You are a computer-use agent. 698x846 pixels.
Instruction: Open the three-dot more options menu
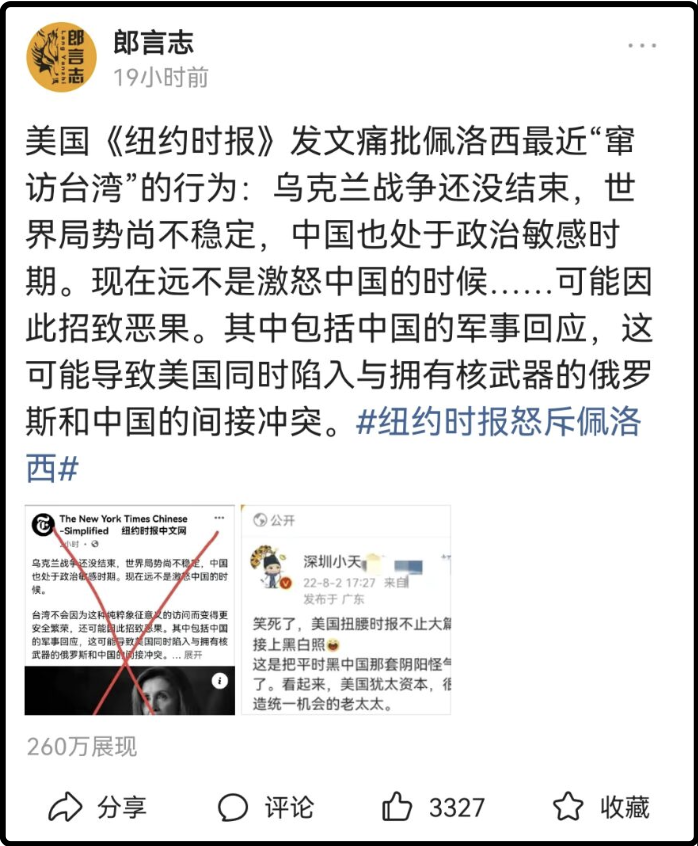(x=642, y=46)
